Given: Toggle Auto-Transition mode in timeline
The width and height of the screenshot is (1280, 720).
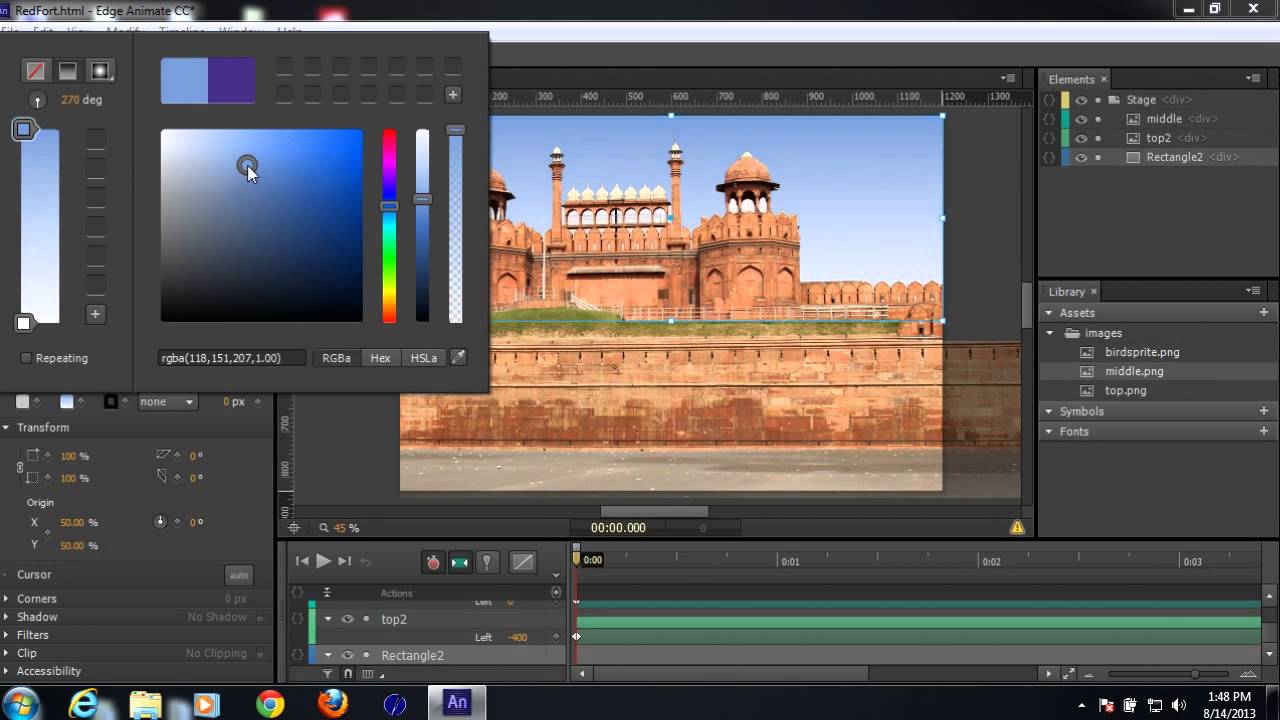Looking at the screenshot, I should coord(460,562).
